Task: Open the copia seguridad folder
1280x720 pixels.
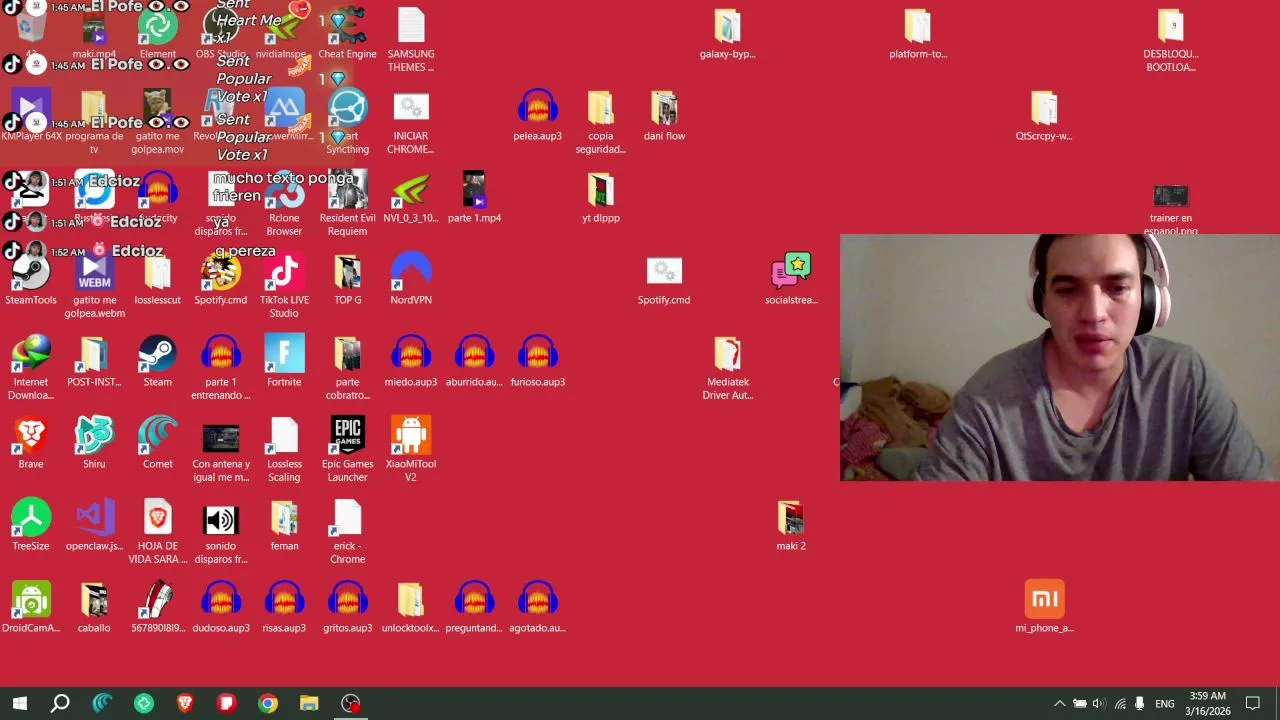Action: (600, 122)
